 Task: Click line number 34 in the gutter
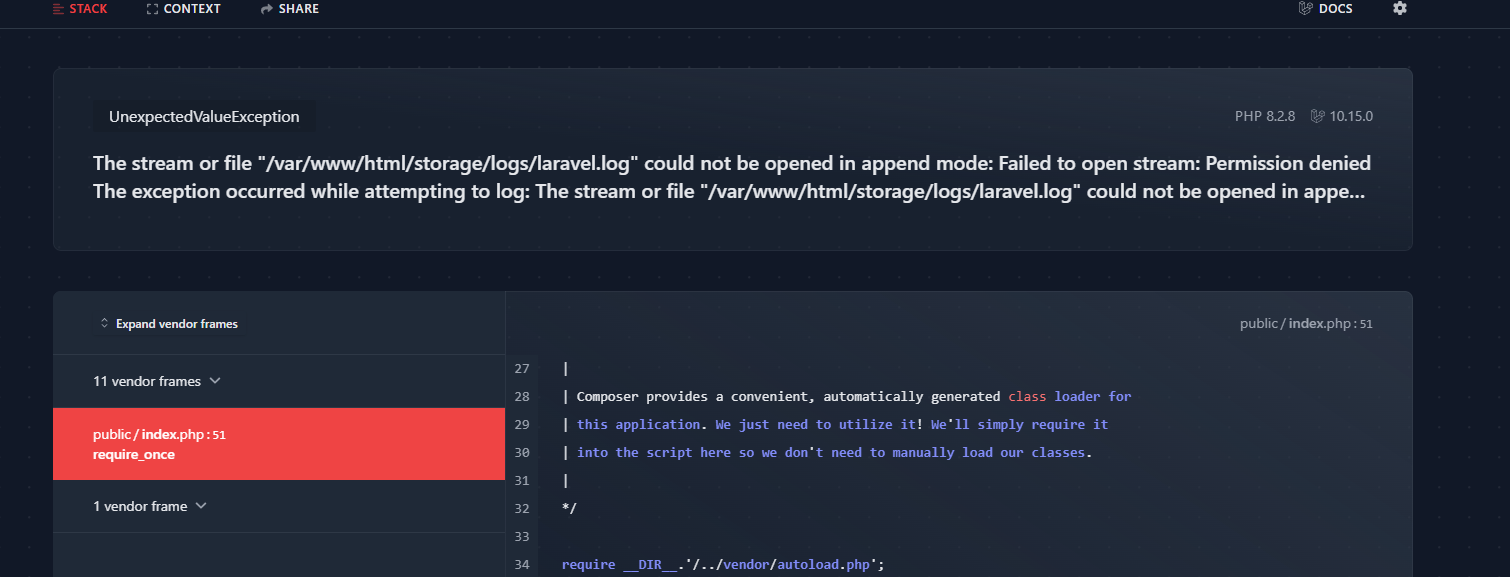[522, 564]
